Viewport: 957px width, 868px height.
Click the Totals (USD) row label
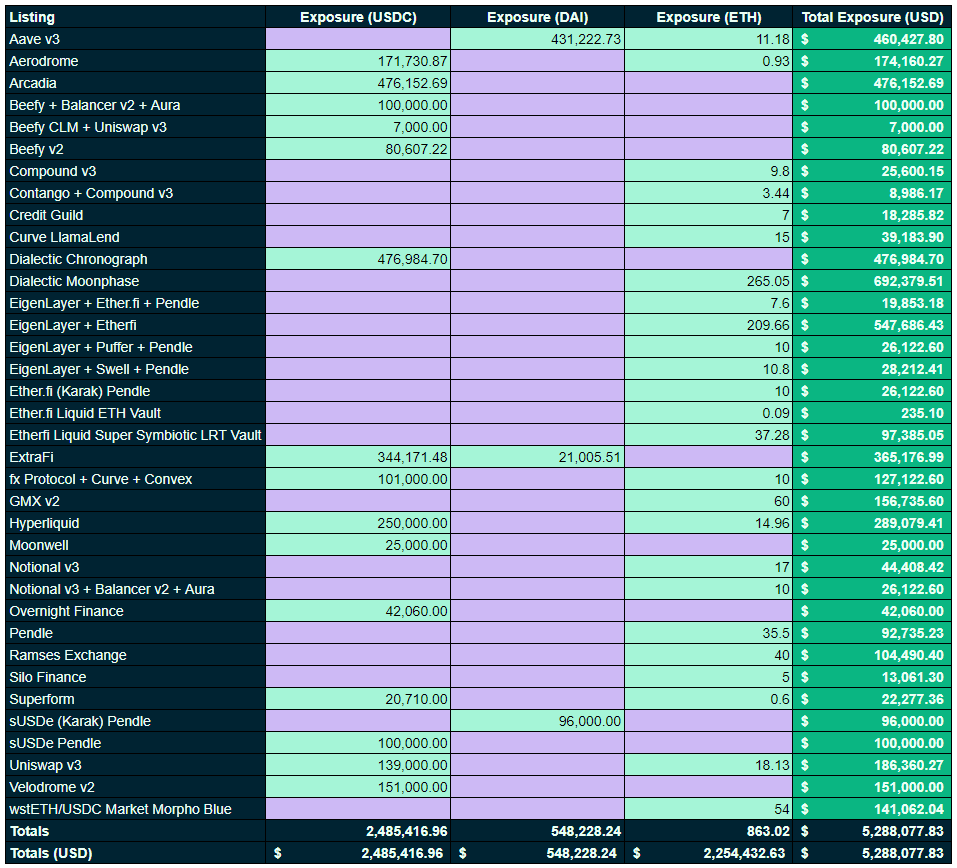click(135, 852)
